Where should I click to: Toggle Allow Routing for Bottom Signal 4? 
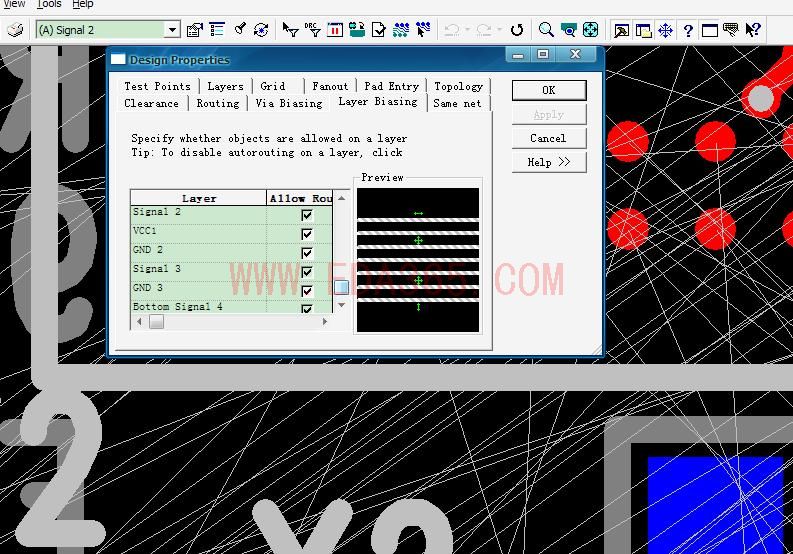click(306, 308)
